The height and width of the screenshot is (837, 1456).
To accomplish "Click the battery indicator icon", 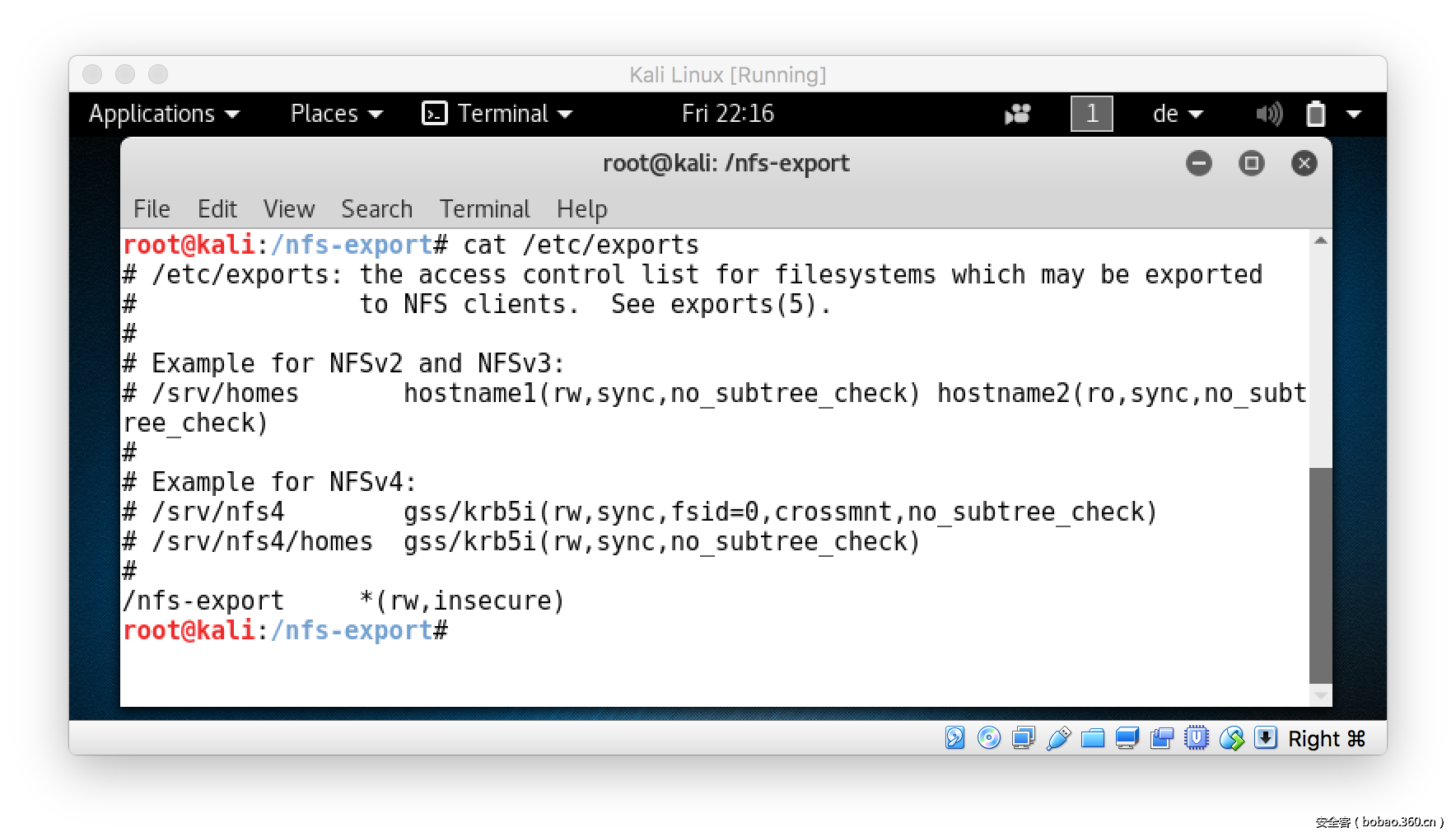I will 1316,114.
